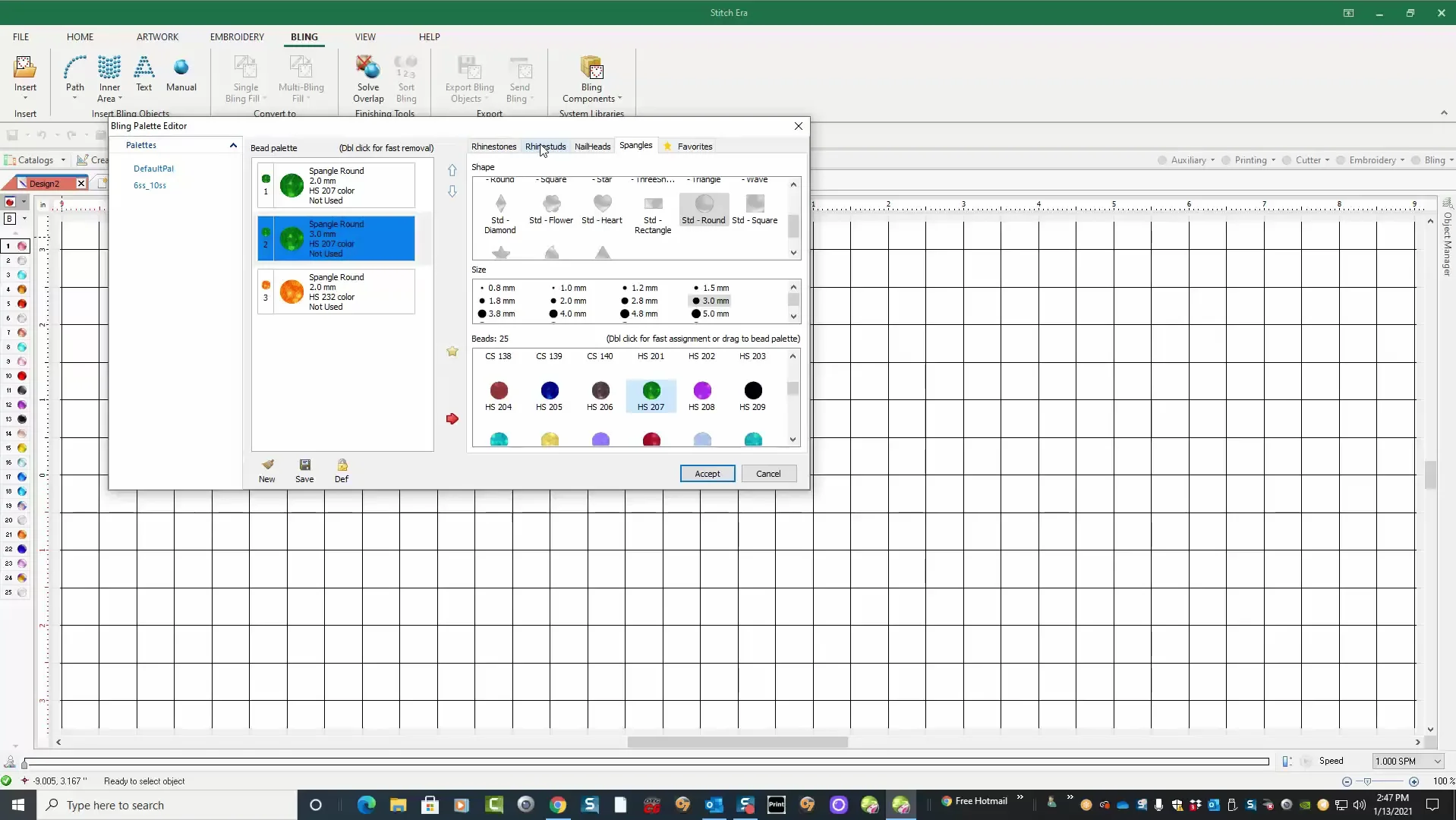This screenshot has height=820, width=1456.
Task: Open the Bling Components library
Action: (x=591, y=79)
